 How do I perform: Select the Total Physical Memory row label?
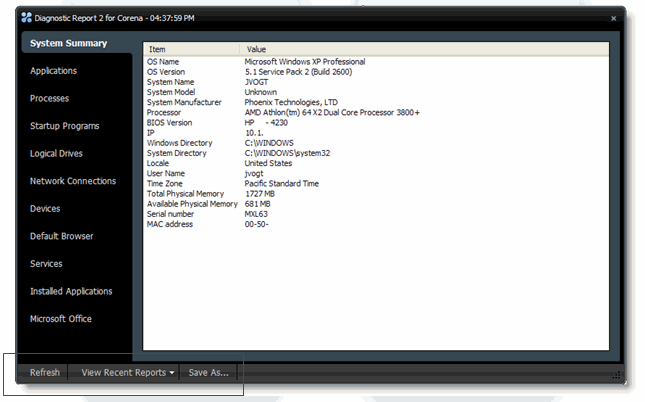186,194
